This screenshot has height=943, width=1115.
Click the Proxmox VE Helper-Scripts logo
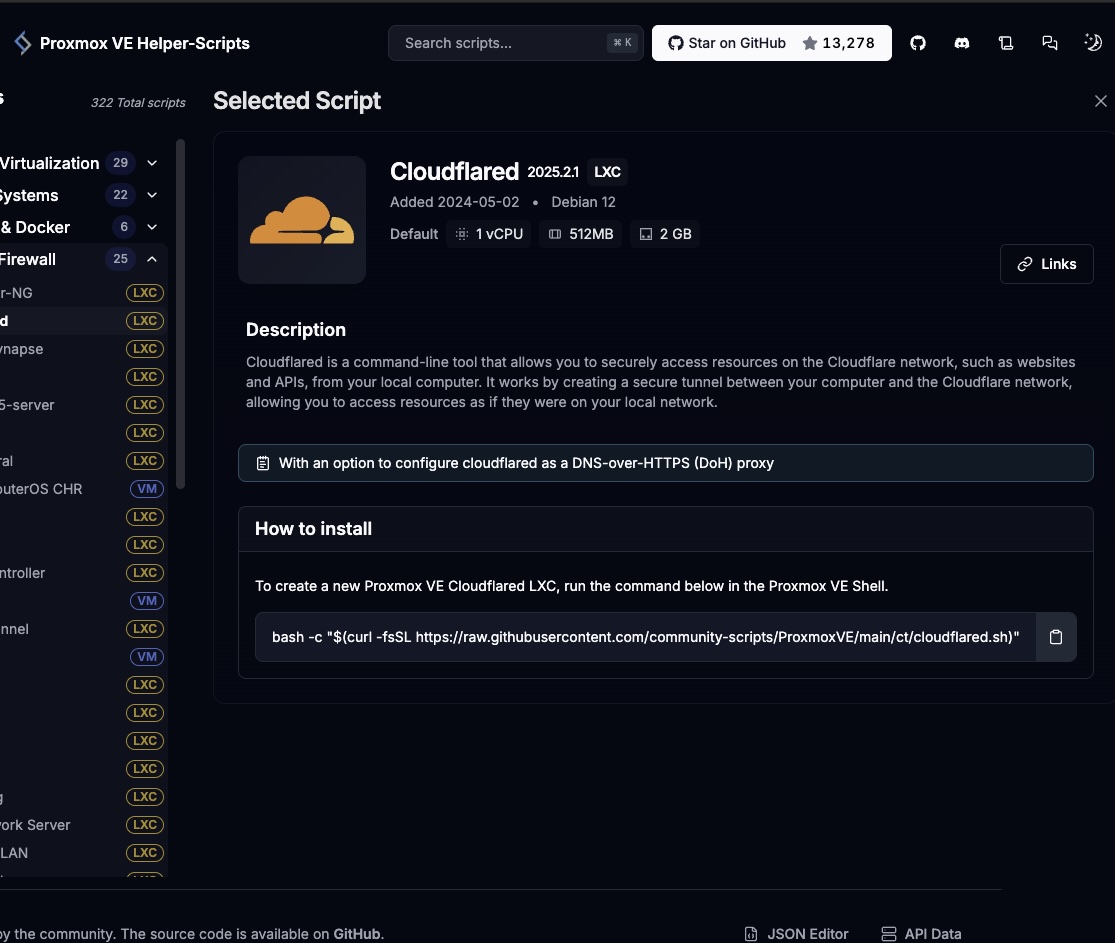(24, 43)
